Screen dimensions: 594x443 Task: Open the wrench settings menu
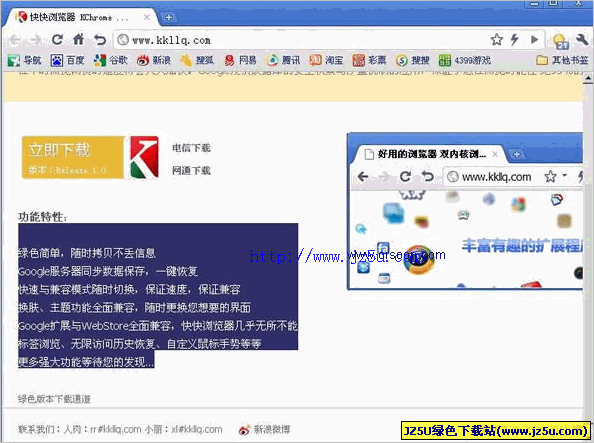[x=582, y=39]
